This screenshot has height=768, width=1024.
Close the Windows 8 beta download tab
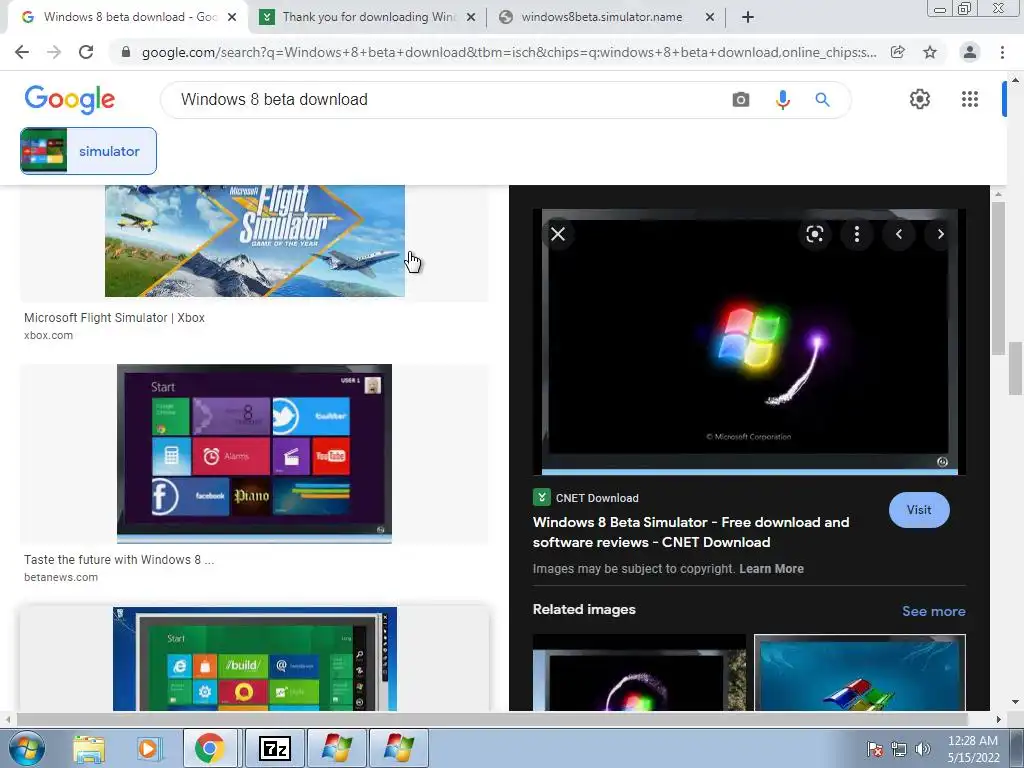point(232,17)
